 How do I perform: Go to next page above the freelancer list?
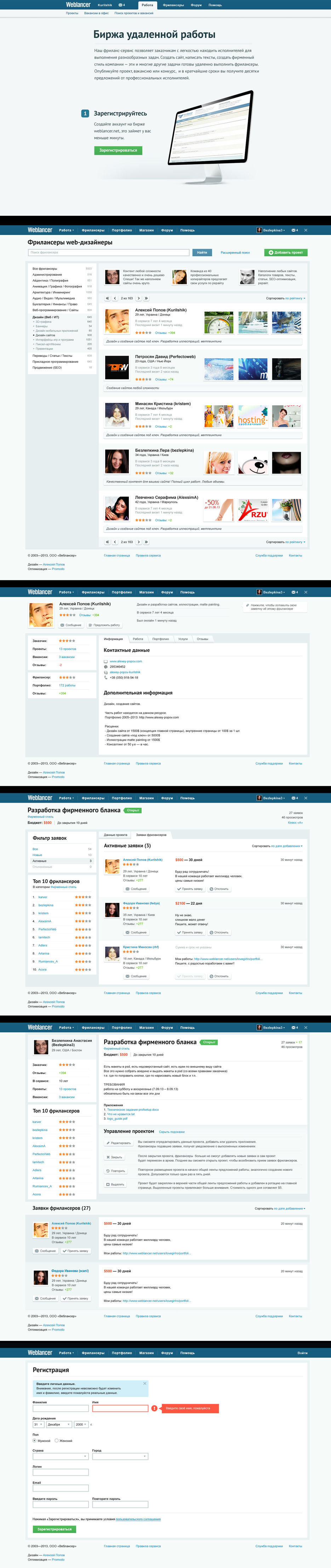(139, 298)
